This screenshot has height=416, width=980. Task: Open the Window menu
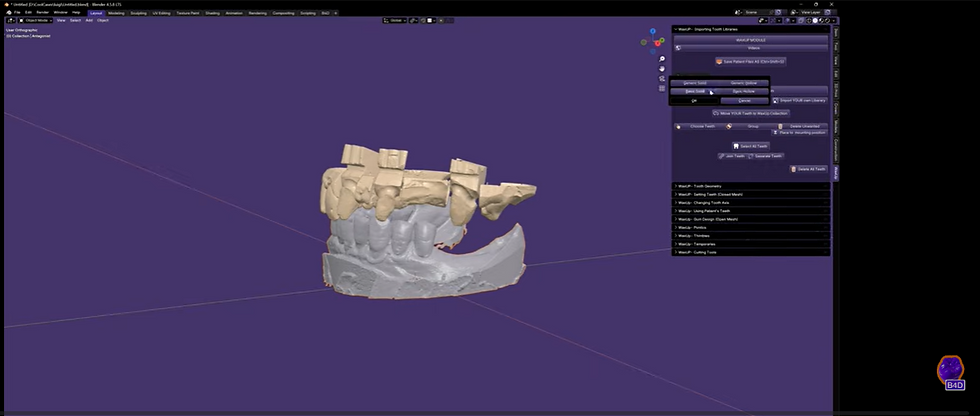61,12
